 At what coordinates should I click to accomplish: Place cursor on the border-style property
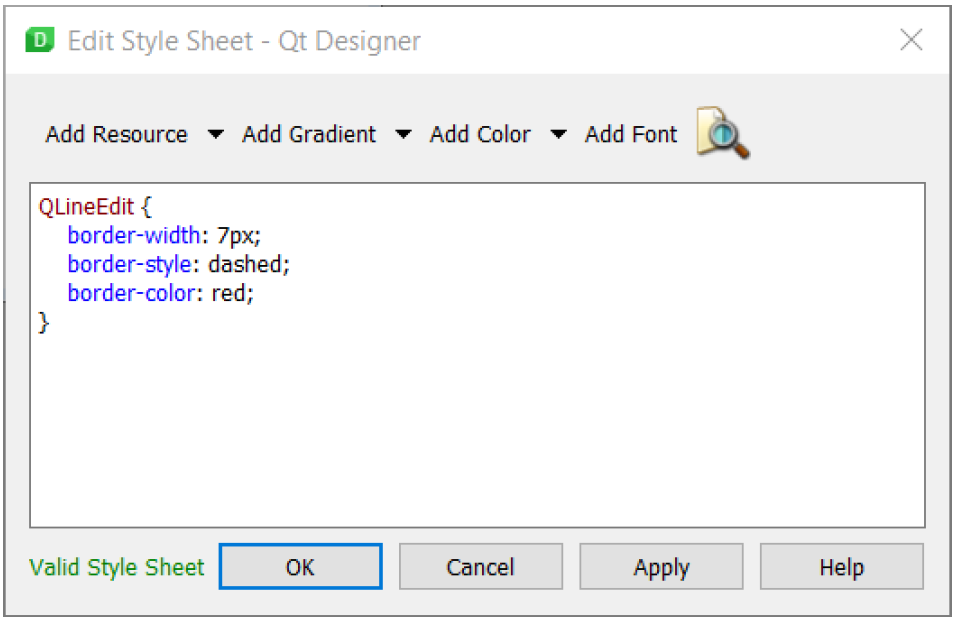tap(130, 264)
